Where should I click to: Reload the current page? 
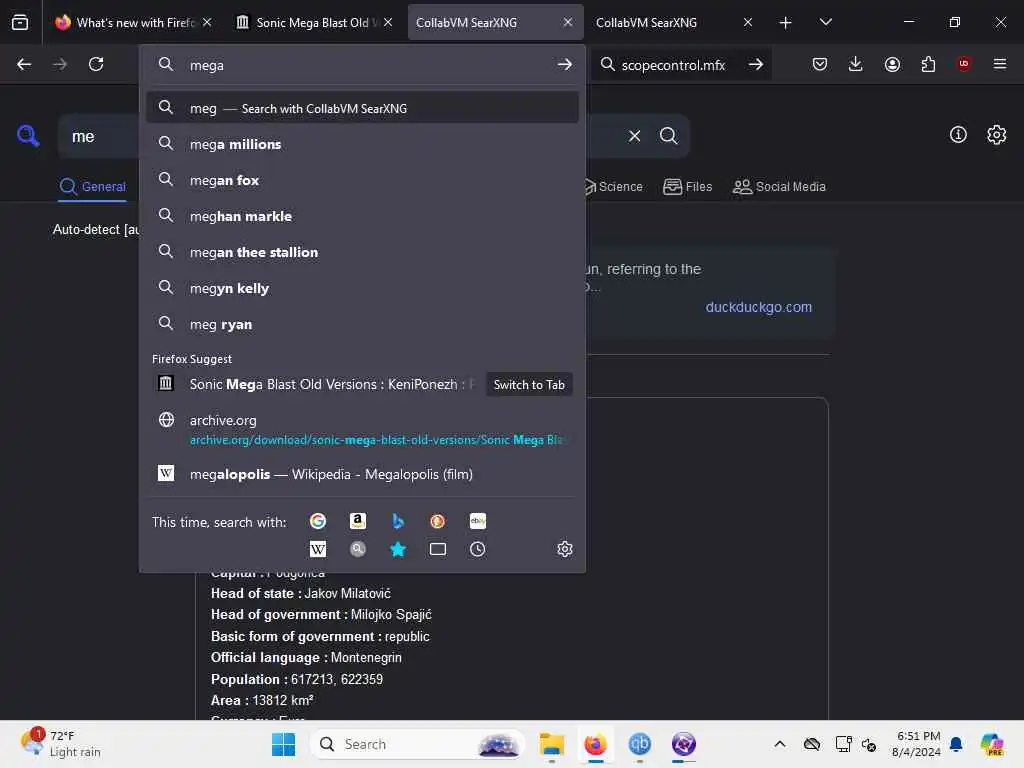point(96,64)
